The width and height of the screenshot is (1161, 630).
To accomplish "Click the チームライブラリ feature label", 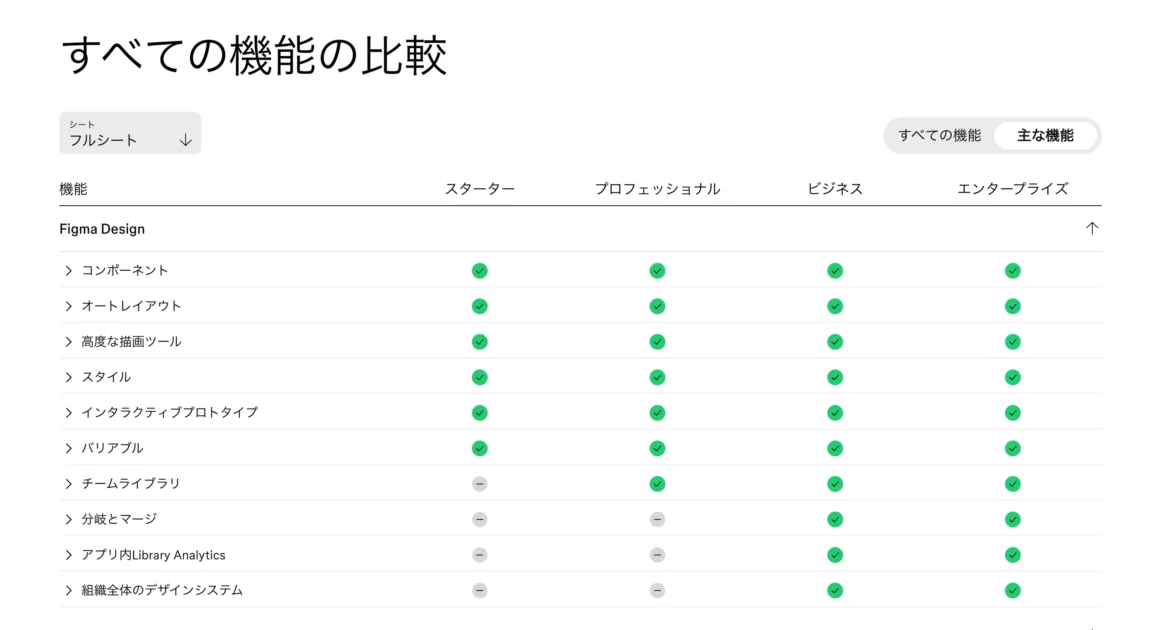I will (x=131, y=484).
